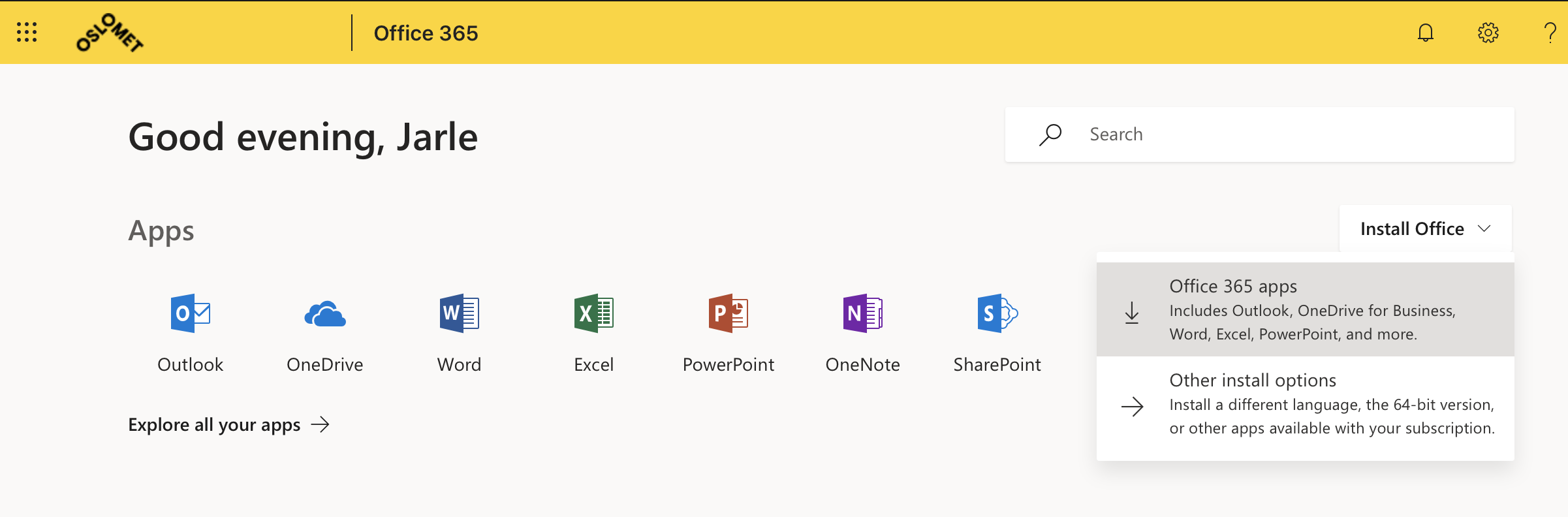Click the Office 365 header title
1568x517 pixels.
[x=426, y=33]
